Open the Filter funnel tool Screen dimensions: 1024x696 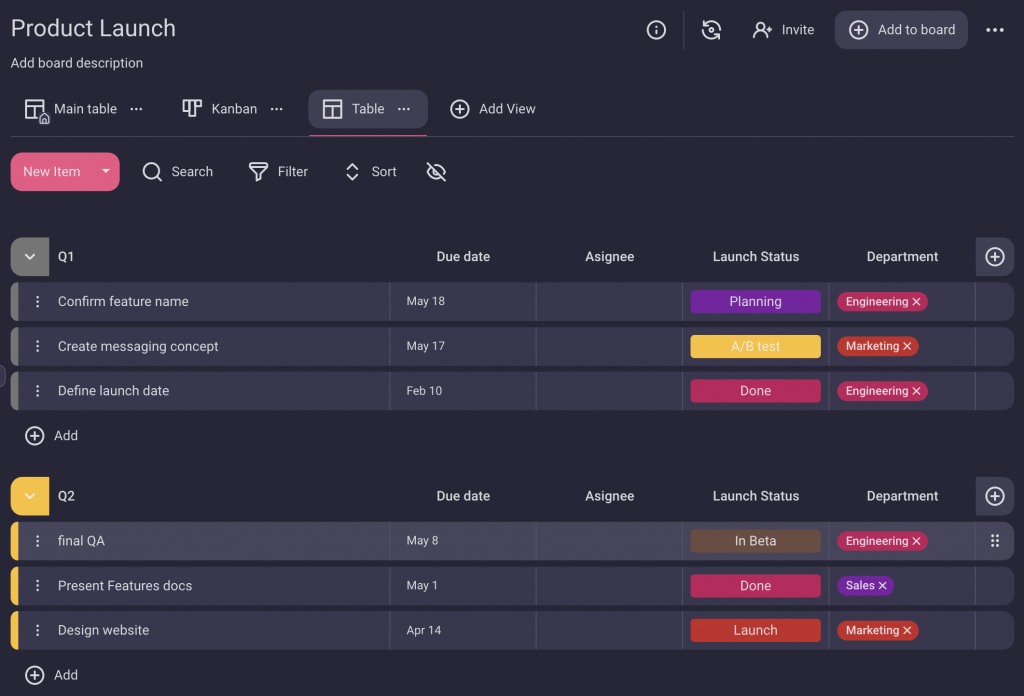point(258,172)
